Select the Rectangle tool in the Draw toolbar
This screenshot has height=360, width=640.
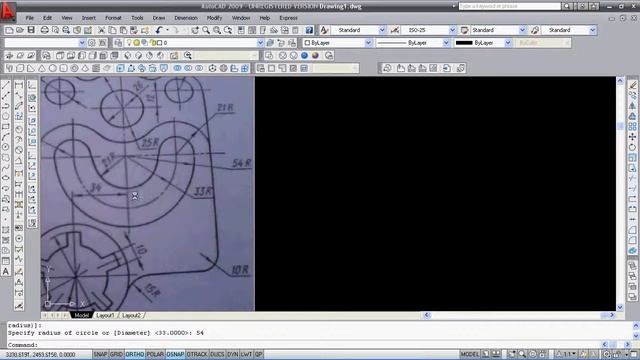[6, 126]
